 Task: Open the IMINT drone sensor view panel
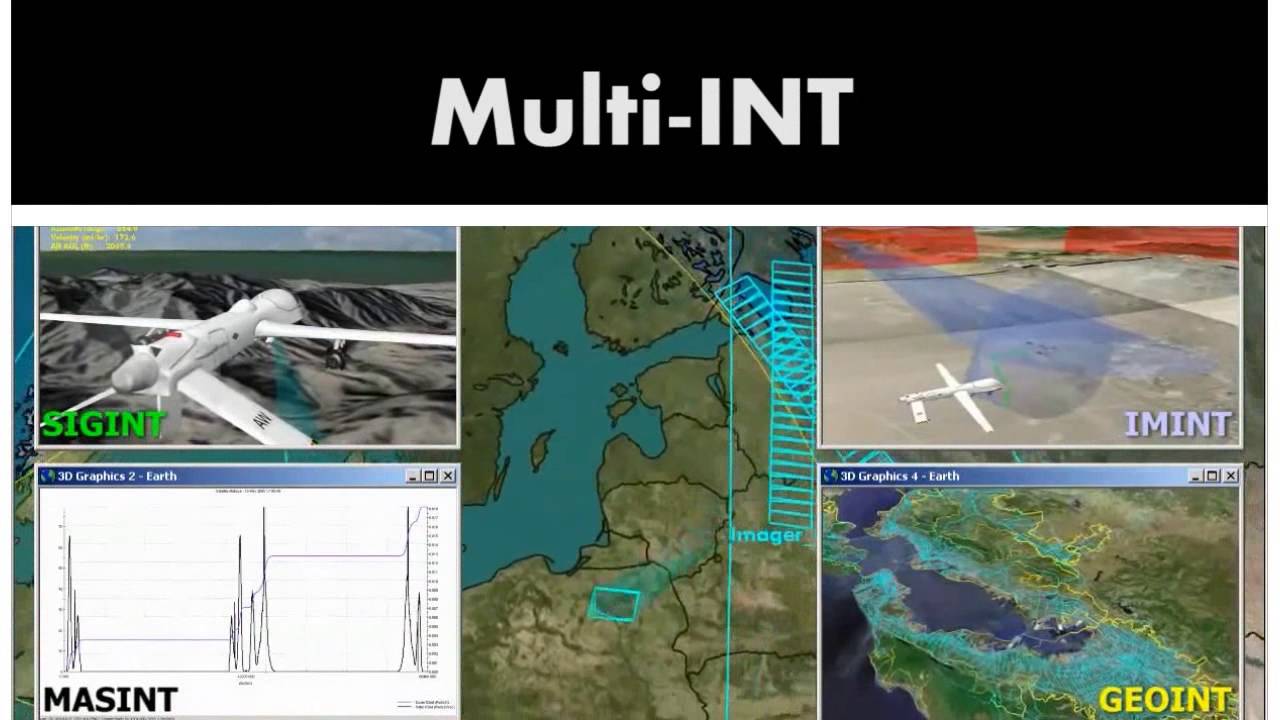1030,336
